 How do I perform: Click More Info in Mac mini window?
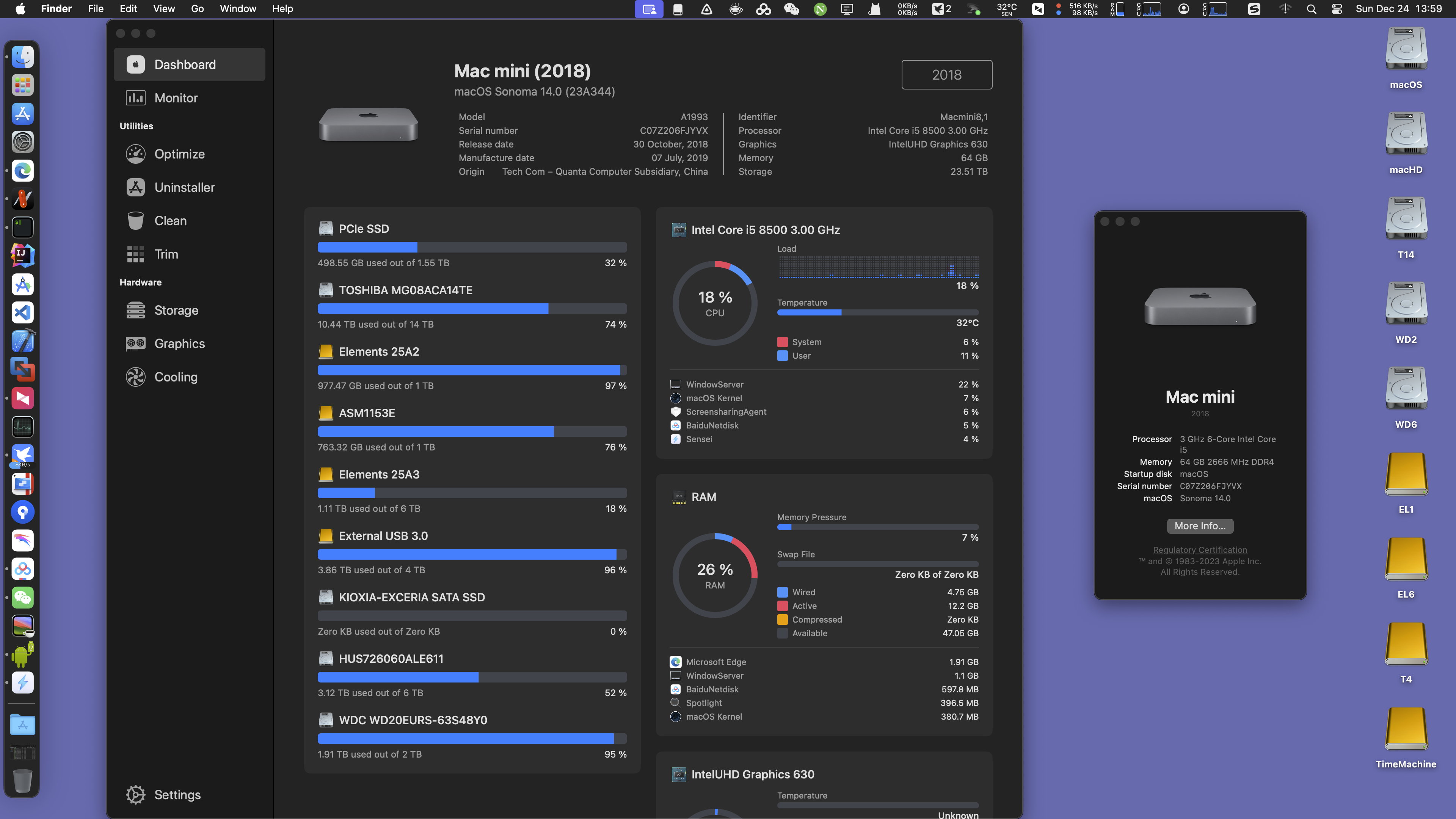[x=1200, y=526]
